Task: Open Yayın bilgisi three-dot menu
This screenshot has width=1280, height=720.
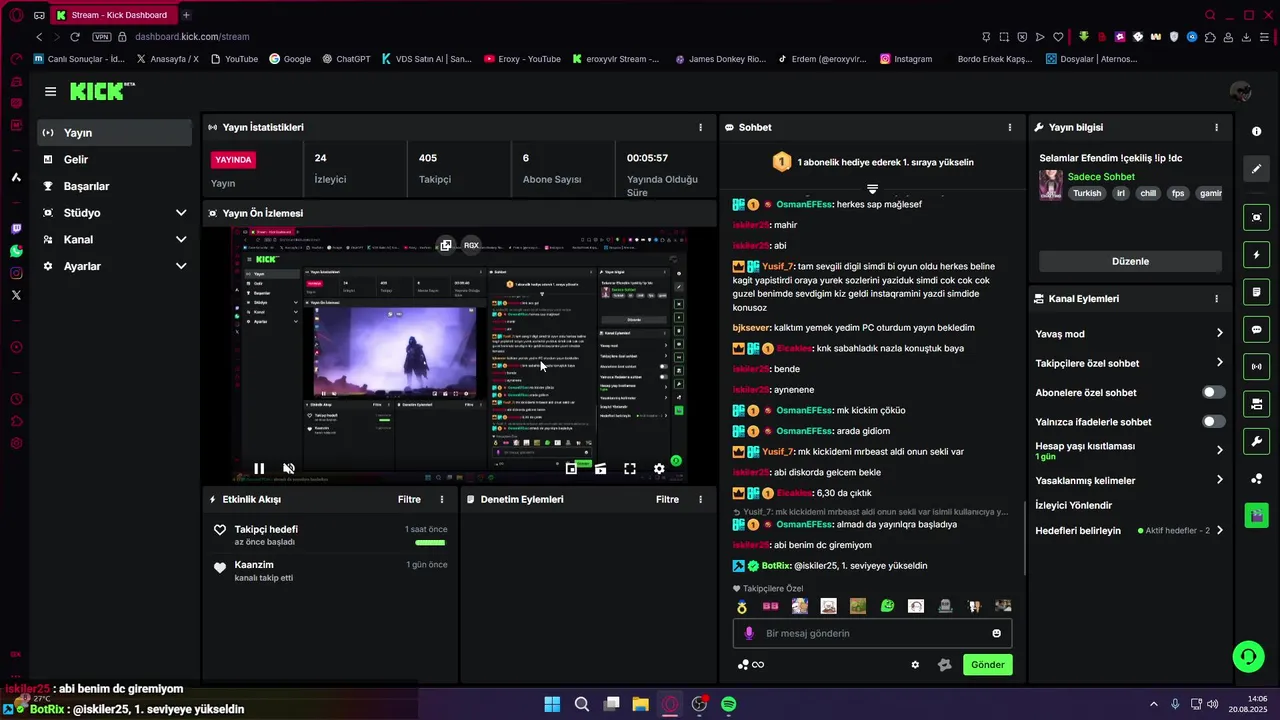Action: pyautogui.click(x=1216, y=127)
